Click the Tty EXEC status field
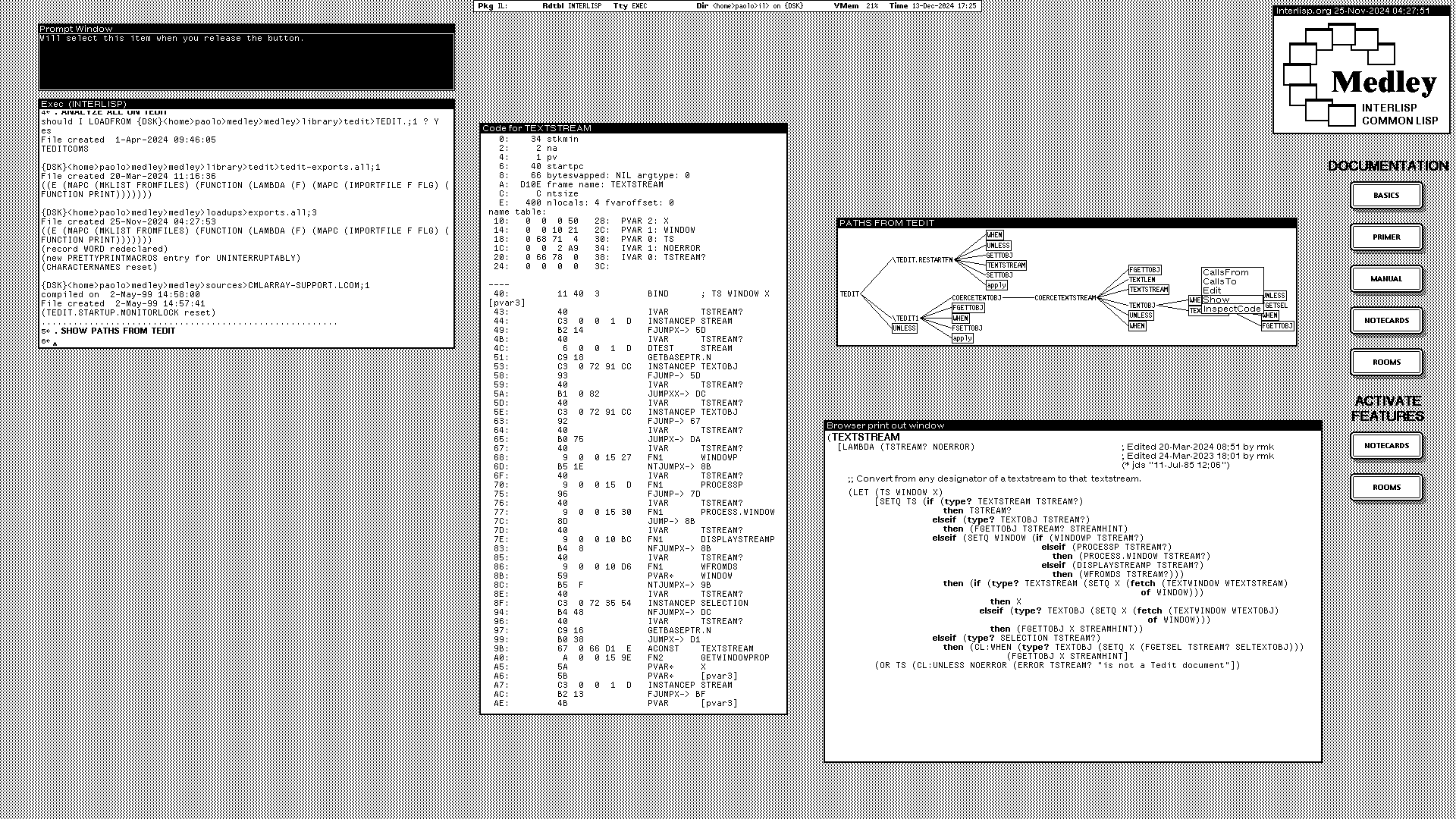This screenshot has height=819, width=1456. point(630,6)
